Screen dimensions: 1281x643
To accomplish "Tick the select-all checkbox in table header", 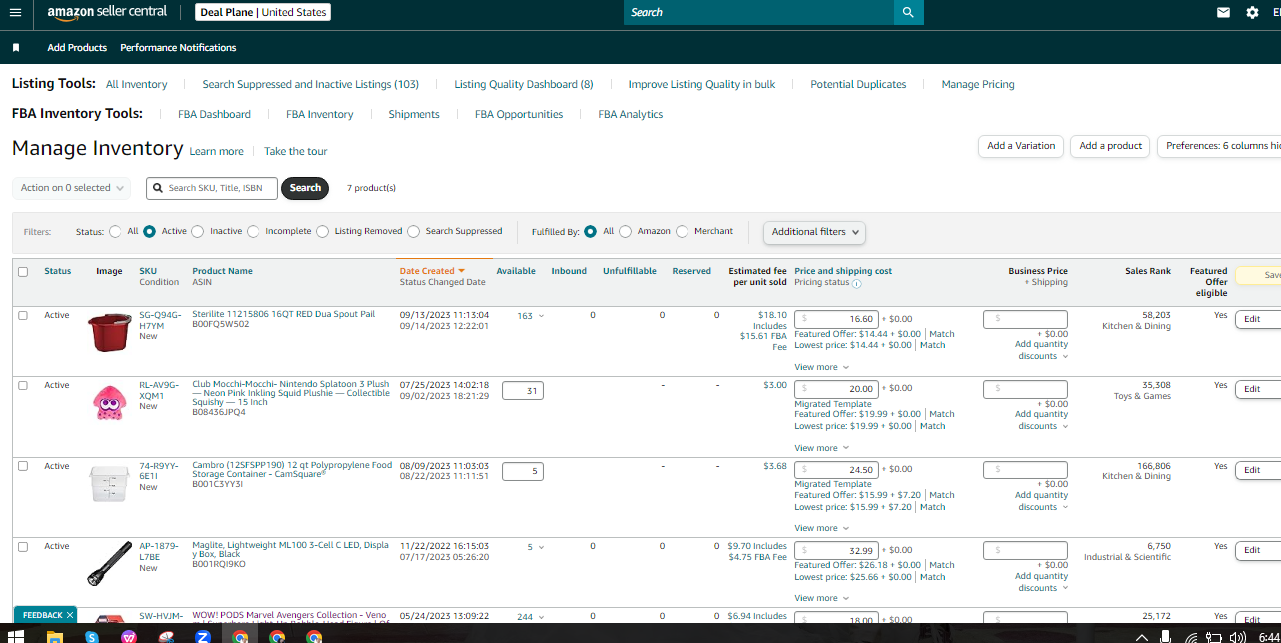I will [23, 271].
